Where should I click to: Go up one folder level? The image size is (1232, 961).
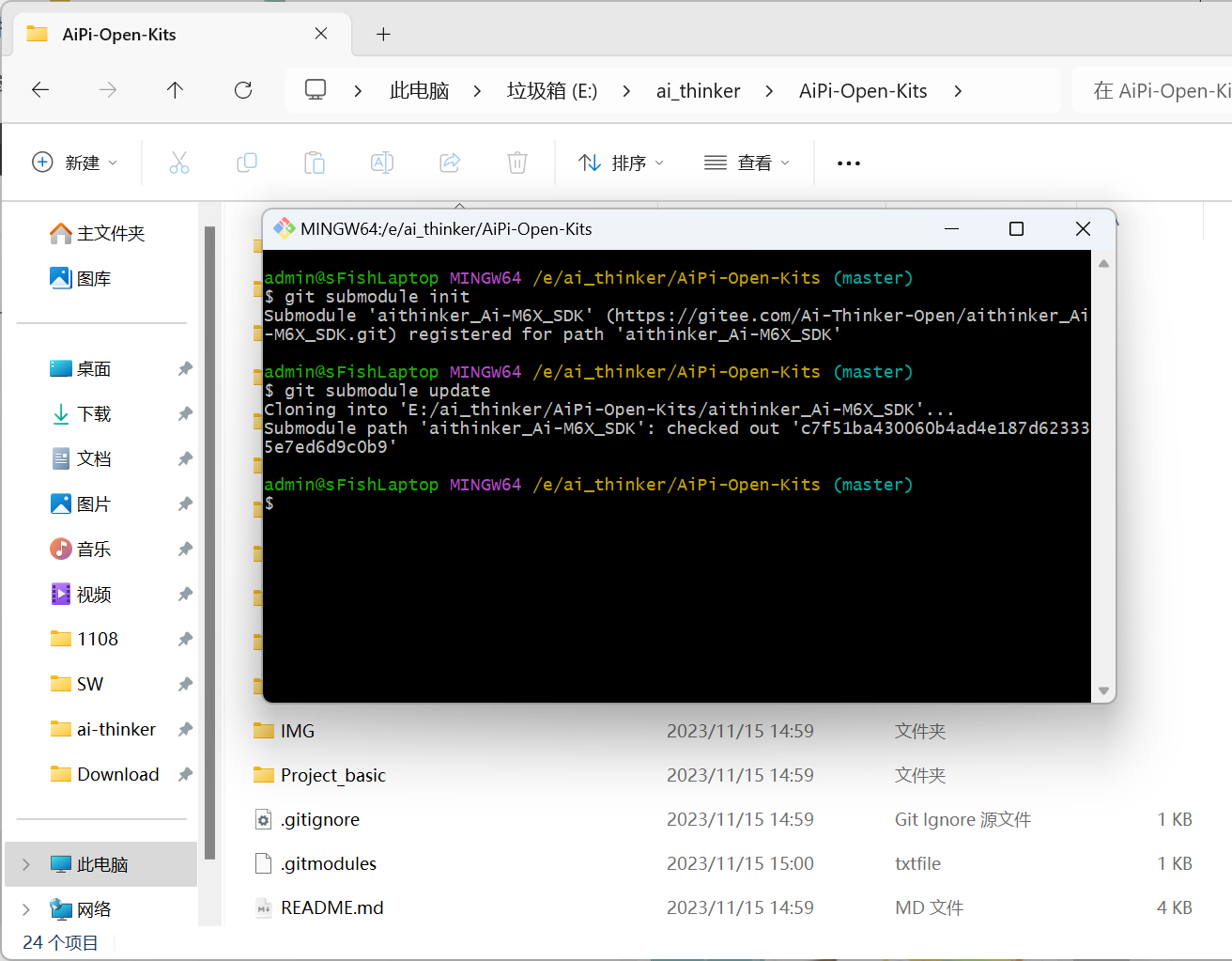pyautogui.click(x=175, y=90)
